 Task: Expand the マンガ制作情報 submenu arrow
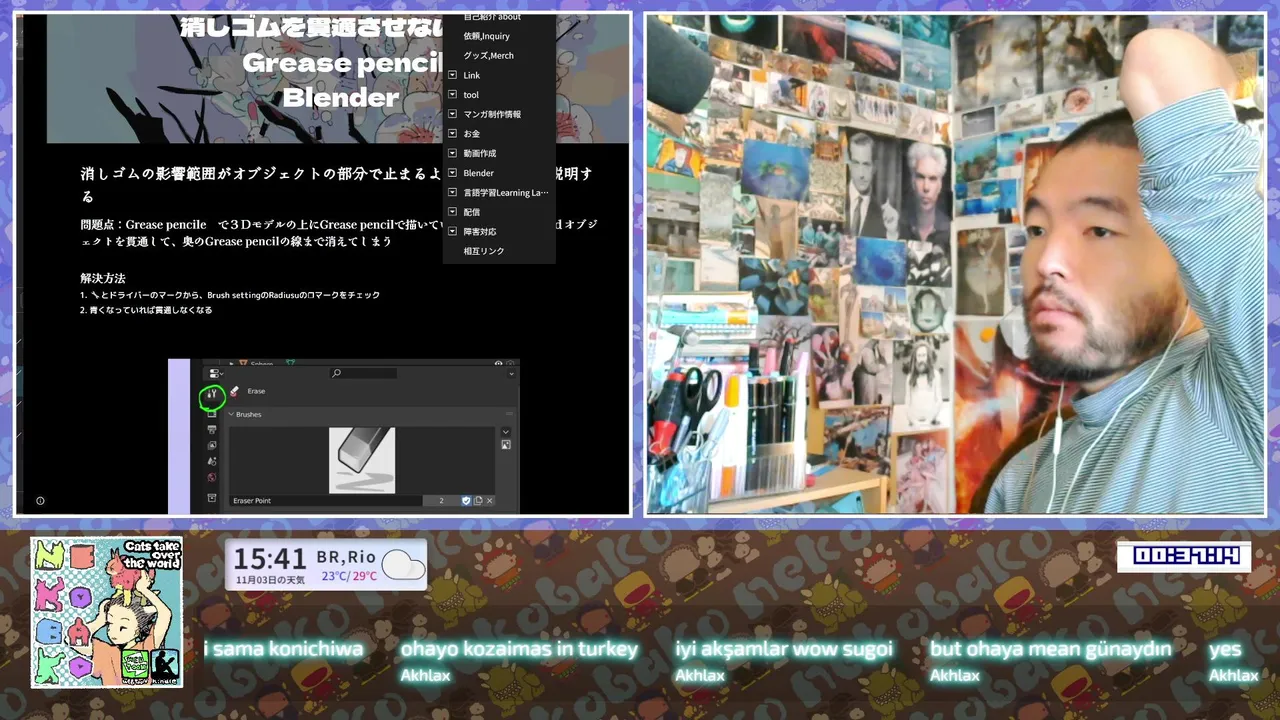[x=452, y=114]
